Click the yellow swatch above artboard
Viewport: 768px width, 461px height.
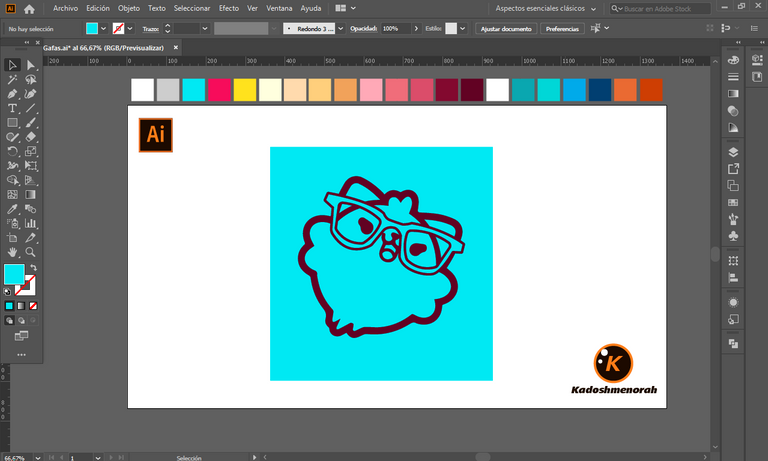coord(244,90)
